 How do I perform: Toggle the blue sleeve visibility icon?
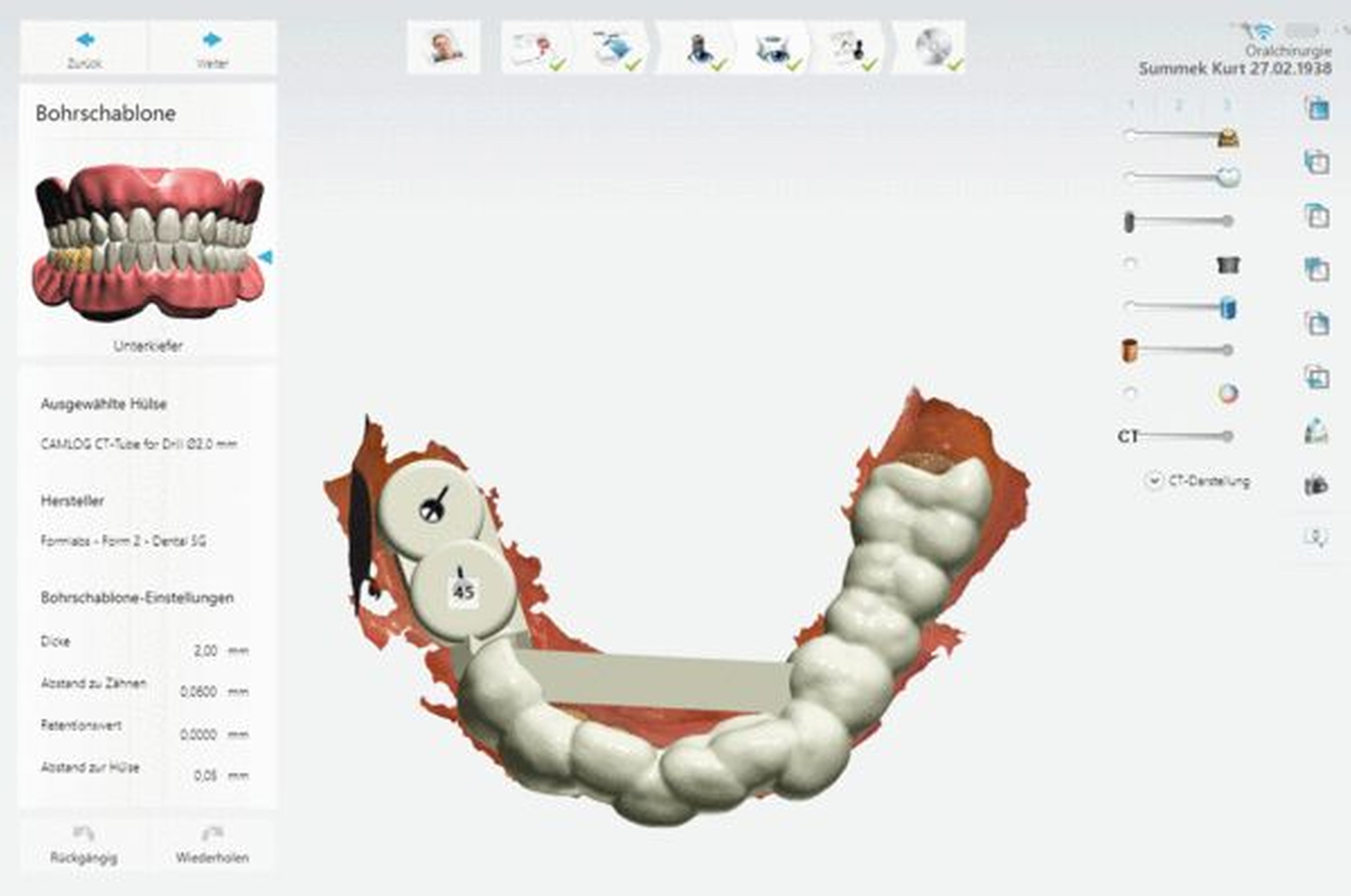point(1228,308)
